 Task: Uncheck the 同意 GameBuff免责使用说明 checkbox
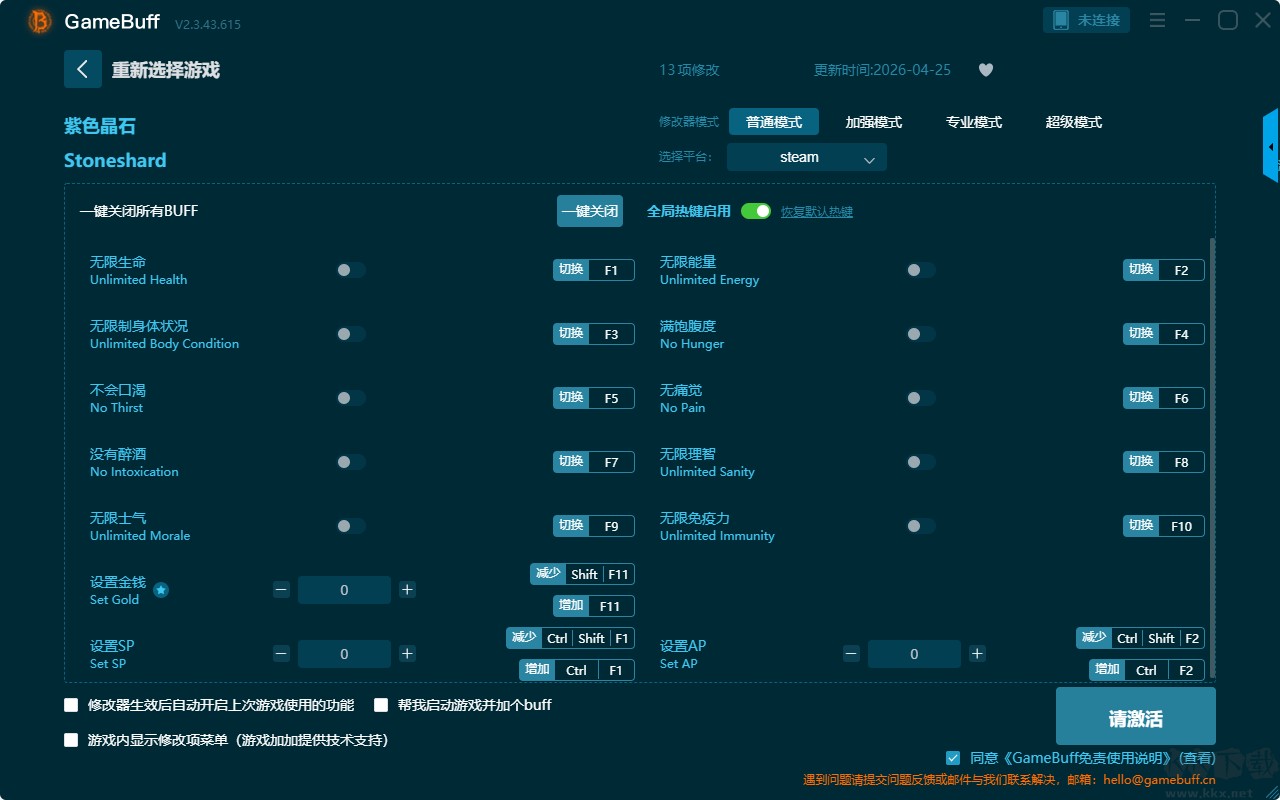point(953,758)
